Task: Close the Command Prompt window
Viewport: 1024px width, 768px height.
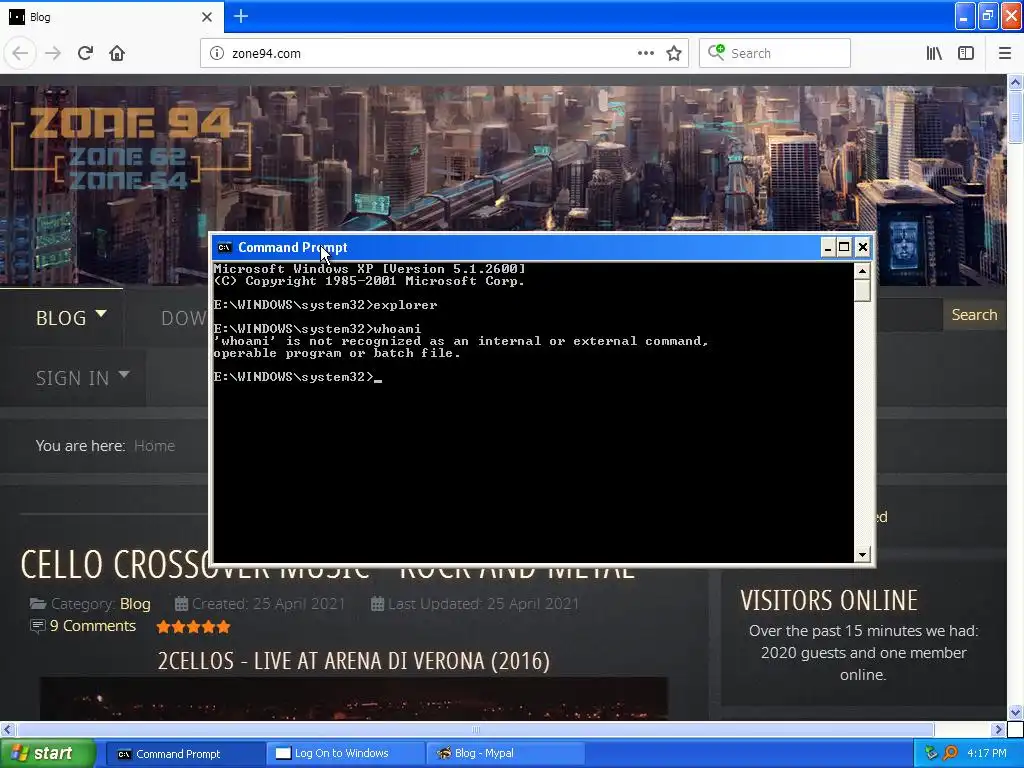Action: click(863, 247)
